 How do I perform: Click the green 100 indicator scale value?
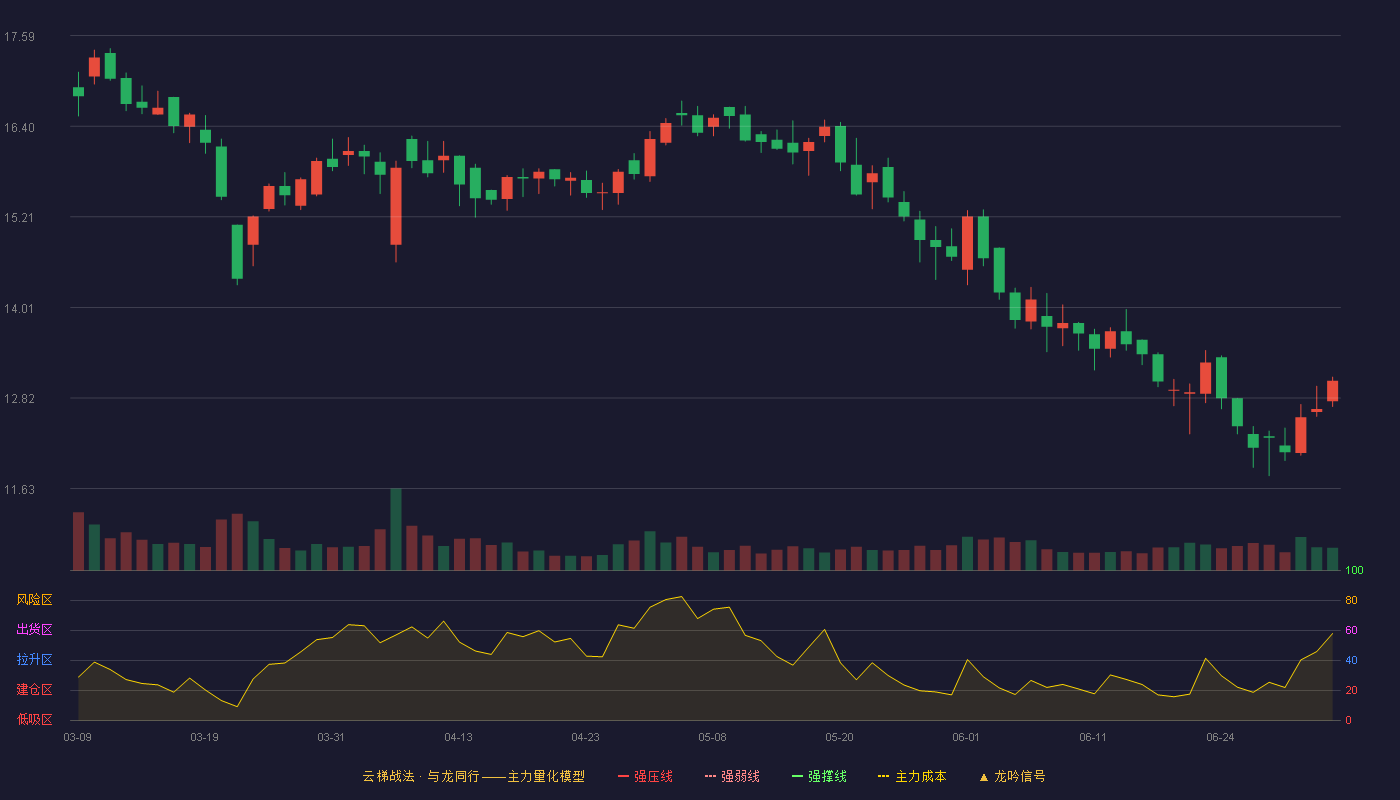(1354, 571)
